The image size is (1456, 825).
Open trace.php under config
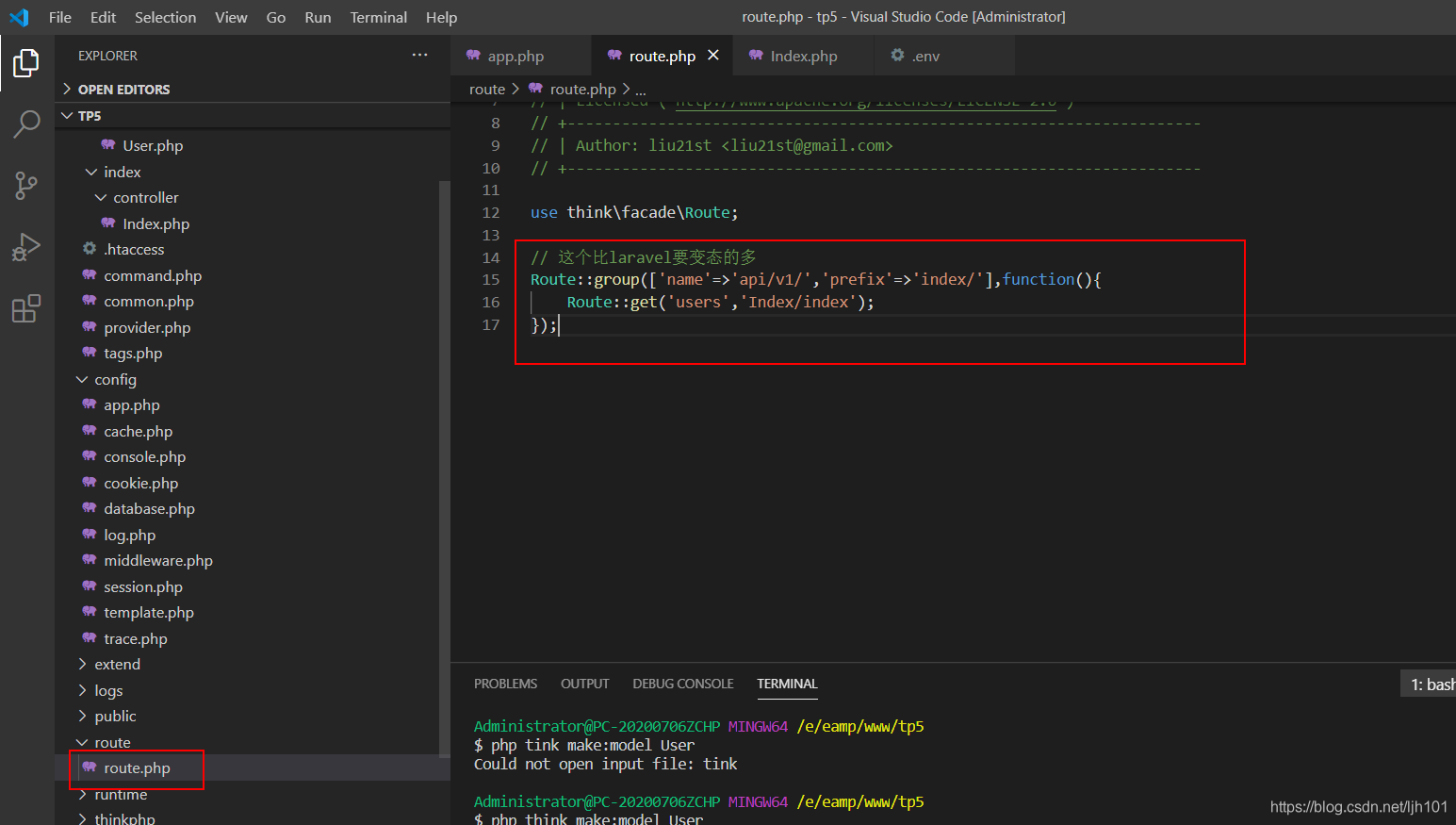click(x=136, y=638)
